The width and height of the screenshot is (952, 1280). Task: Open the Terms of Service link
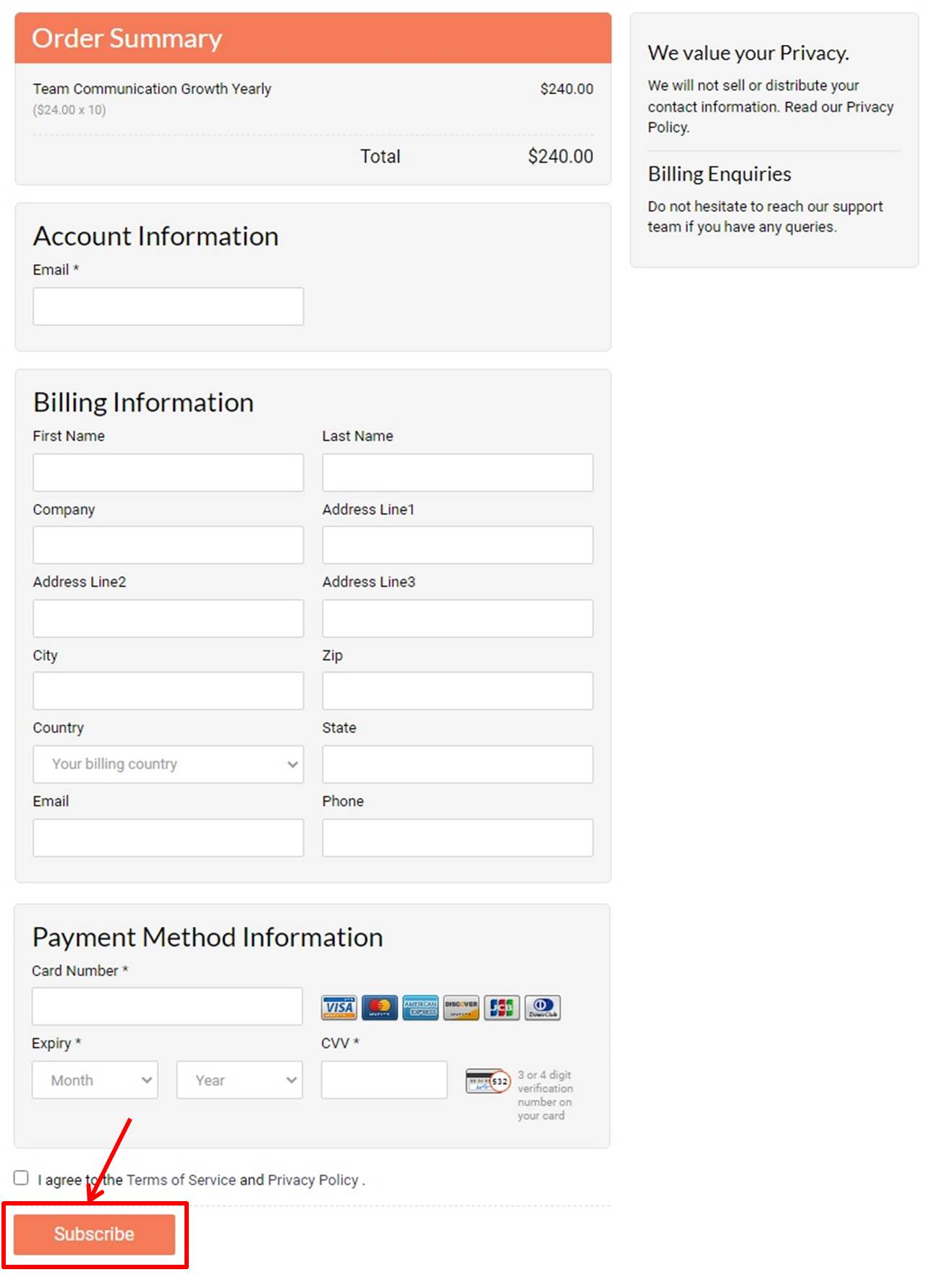click(181, 1180)
